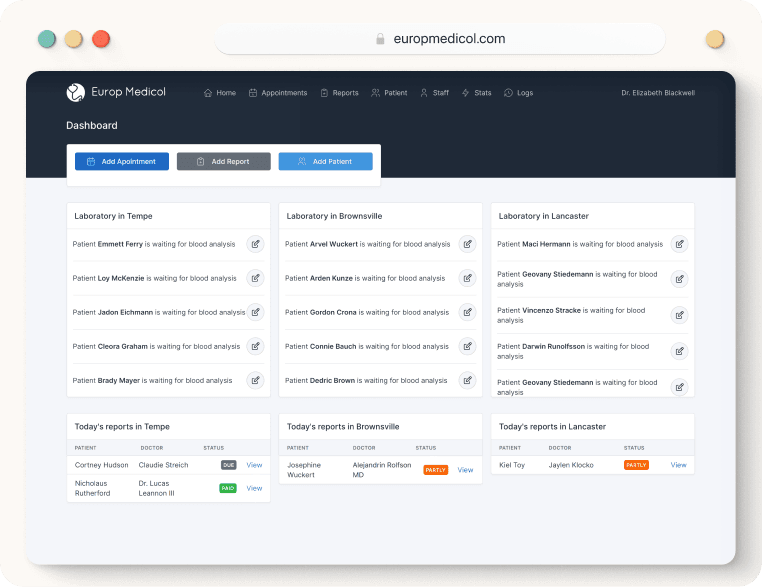Viewport: 762px width, 587px height.
Task: Click doctor name Dr. Lucas Leannon III
Action: point(156,488)
